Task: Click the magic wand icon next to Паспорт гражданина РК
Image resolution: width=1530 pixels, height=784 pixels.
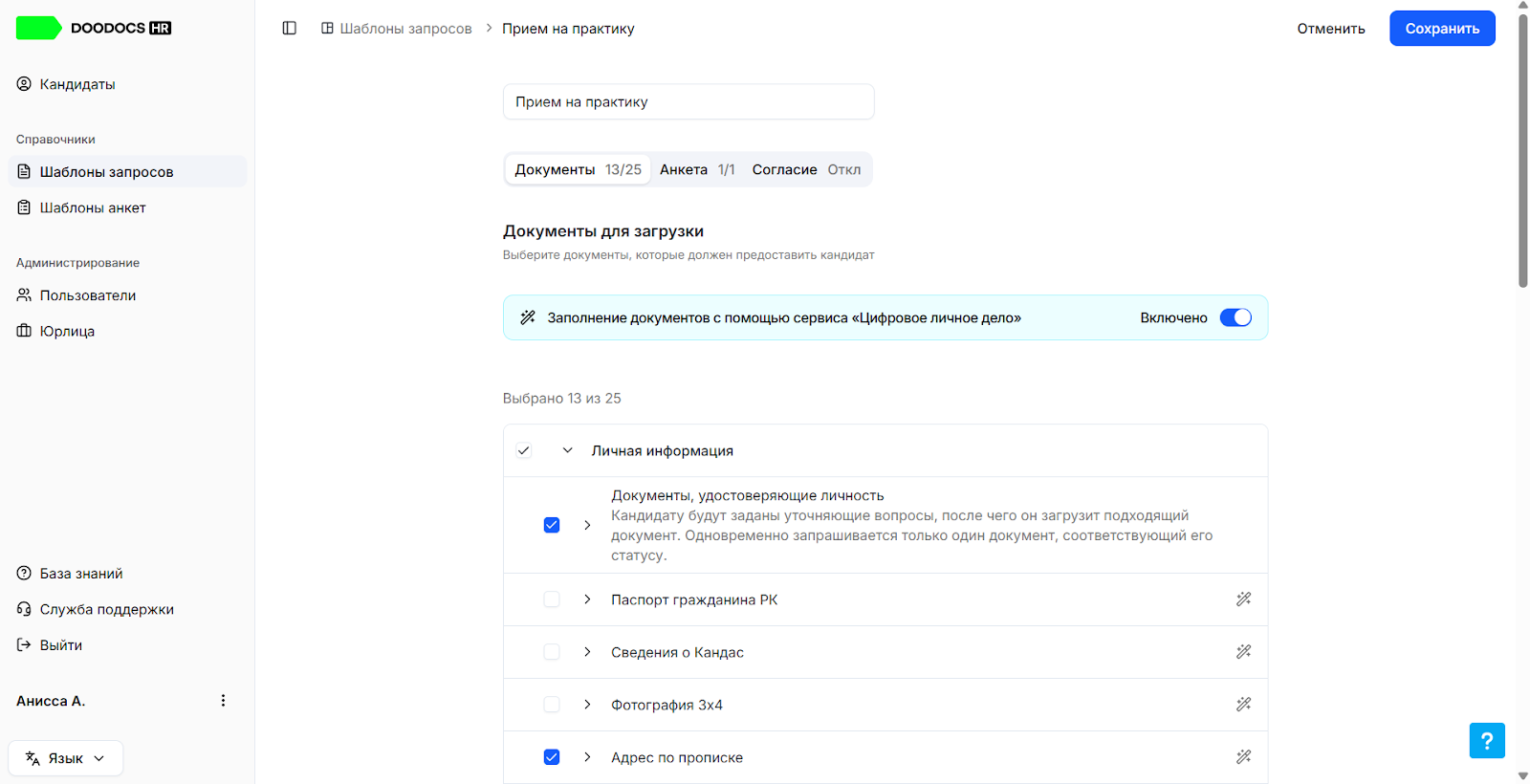Action: (1243, 599)
